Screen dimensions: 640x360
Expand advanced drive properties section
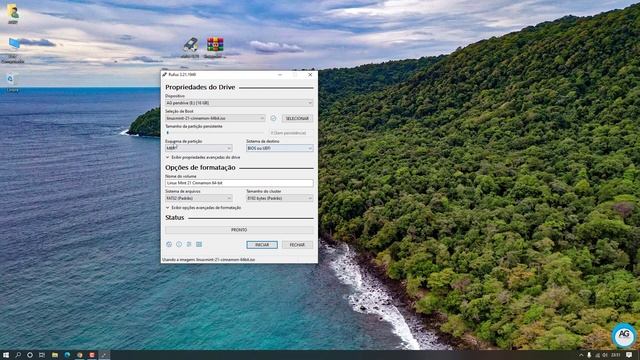[x=203, y=158]
